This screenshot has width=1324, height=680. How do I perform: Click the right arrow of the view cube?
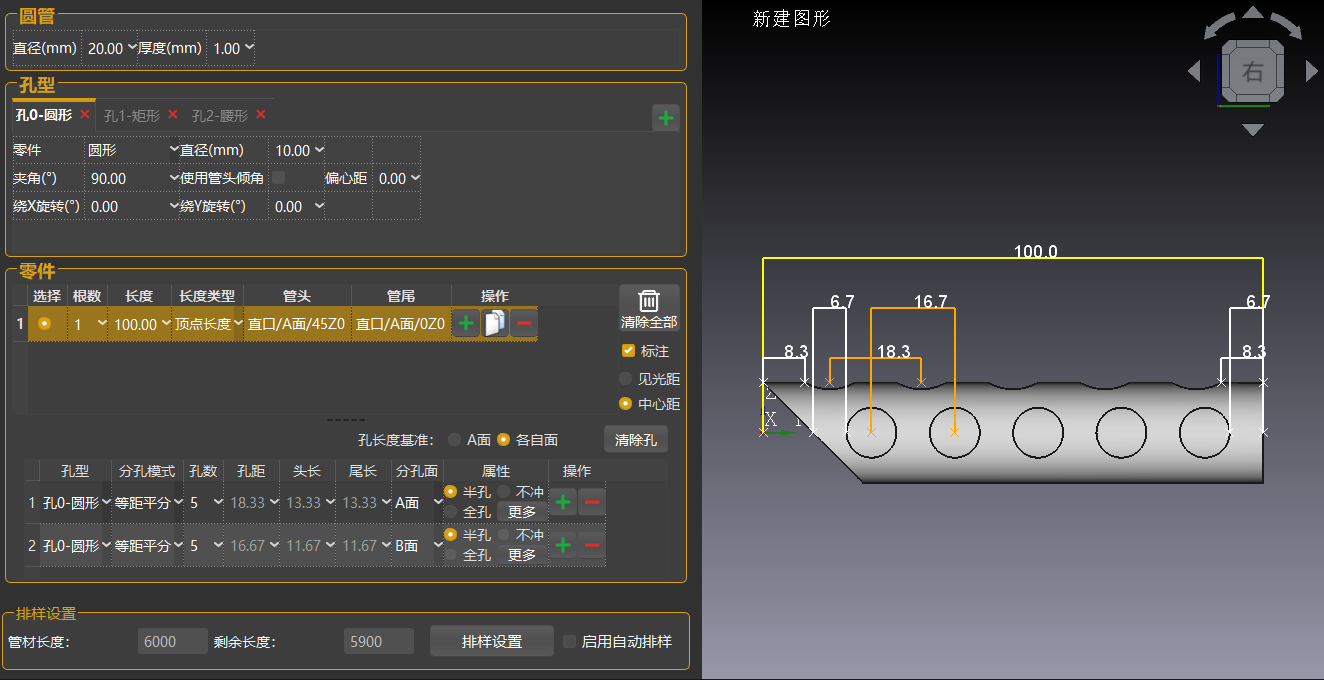coord(1312,71)
